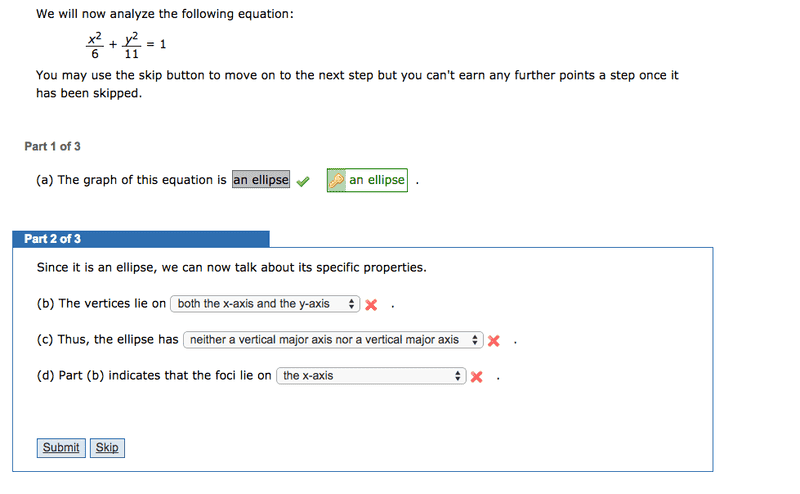This screenshot has height=494, width=800.
Task: Click the equation x²/6 + y²/11 = 1
Action: coord(126,45)
